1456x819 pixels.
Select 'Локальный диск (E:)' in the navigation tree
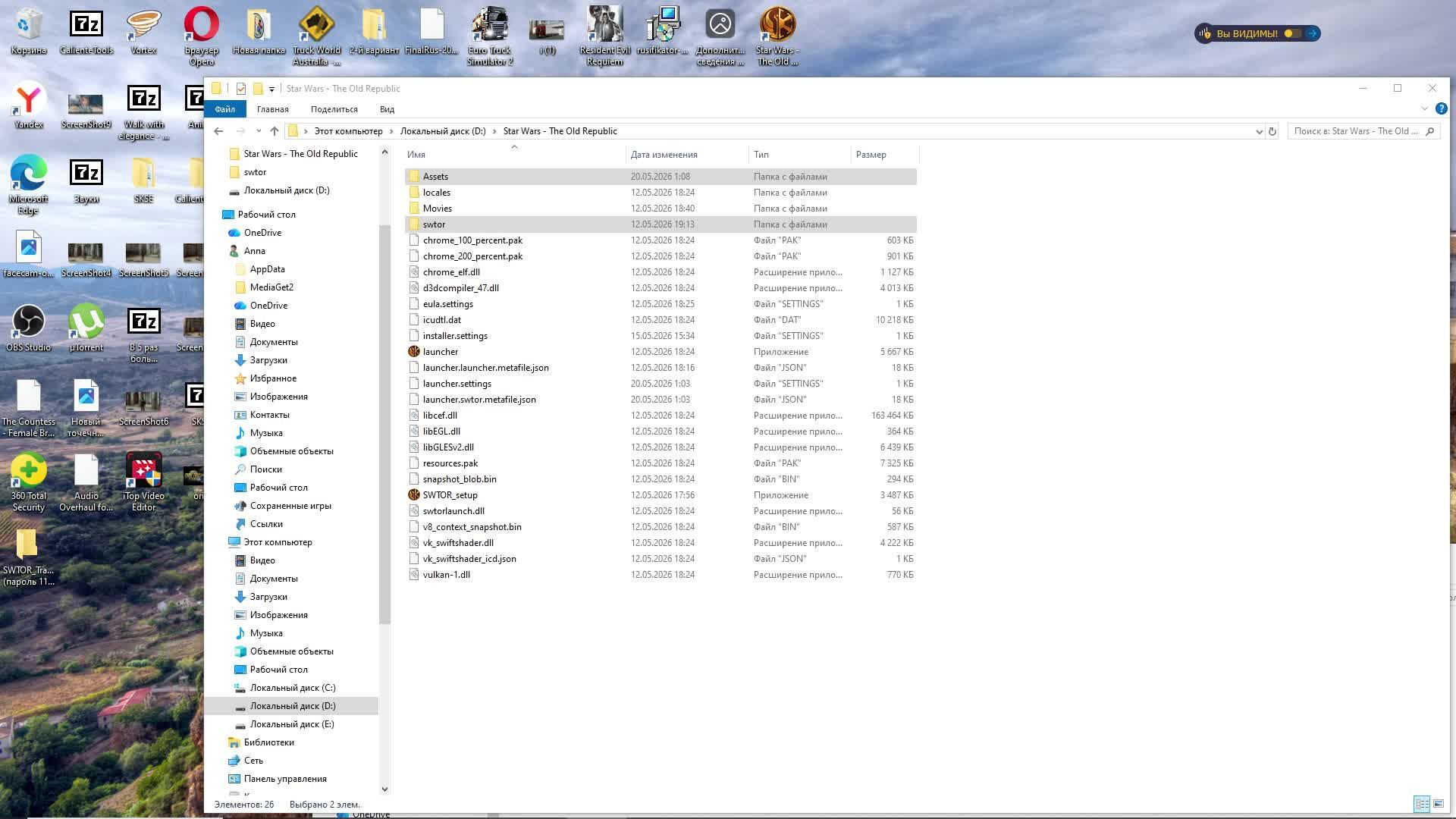pyautogui.click(x=292, y=724)
